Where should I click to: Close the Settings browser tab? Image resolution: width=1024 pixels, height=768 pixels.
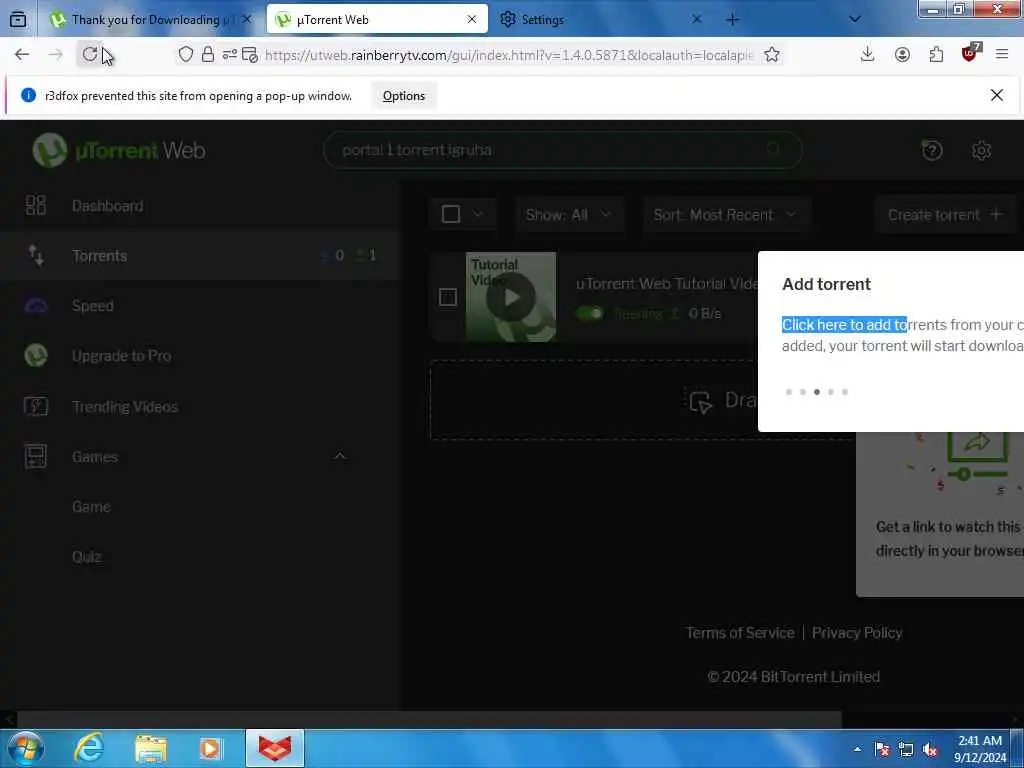(x=697, y=20)
